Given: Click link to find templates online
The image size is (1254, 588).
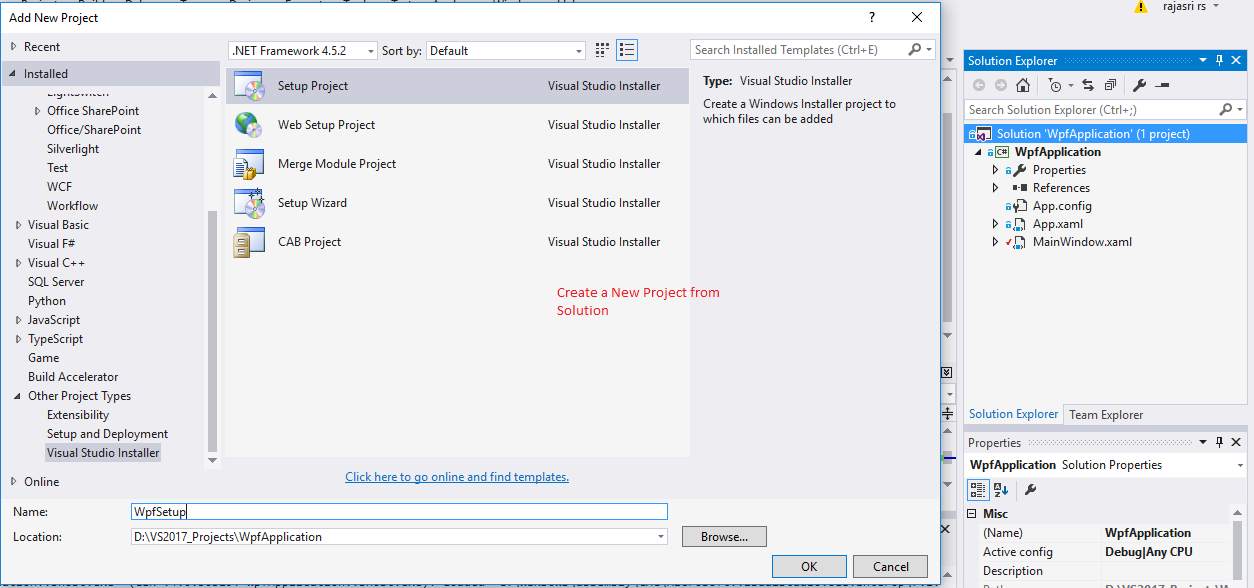Looking at the screenshot, I should [x=457, y=477].
